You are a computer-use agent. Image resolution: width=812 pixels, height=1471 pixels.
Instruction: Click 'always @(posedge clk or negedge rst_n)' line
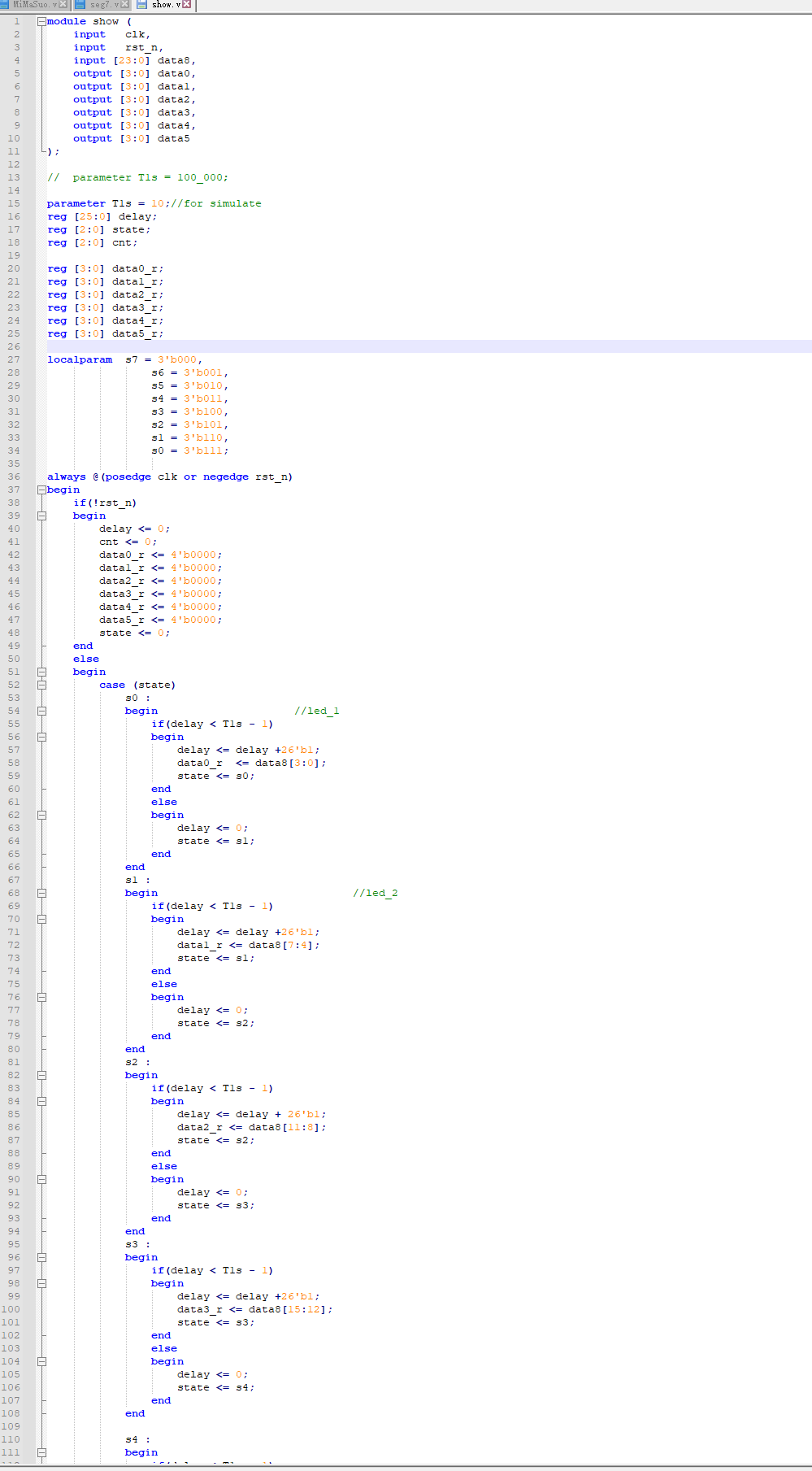pos(170,477)
